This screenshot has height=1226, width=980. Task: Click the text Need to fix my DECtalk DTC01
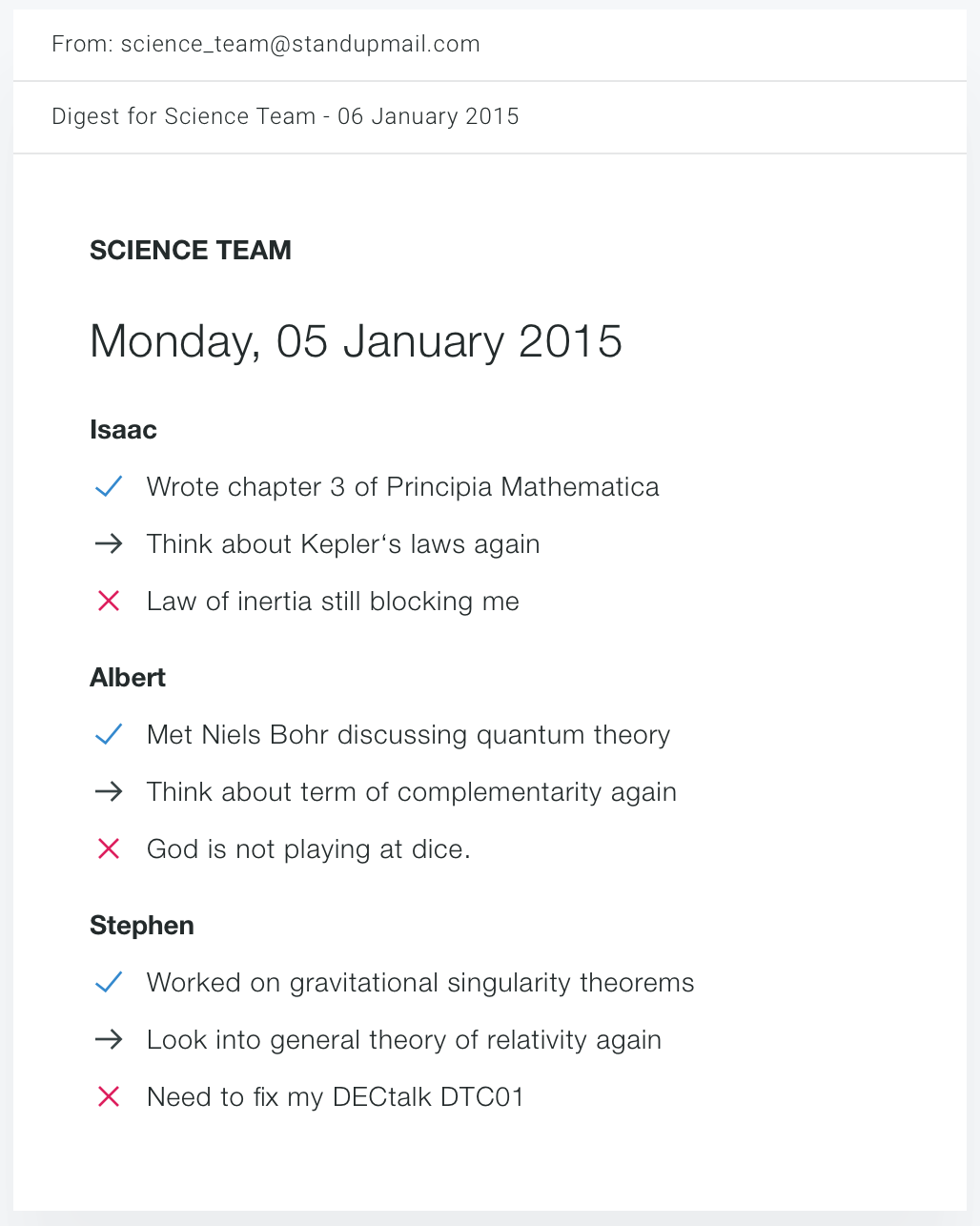pyautogui.click(x=336, y=1097)
